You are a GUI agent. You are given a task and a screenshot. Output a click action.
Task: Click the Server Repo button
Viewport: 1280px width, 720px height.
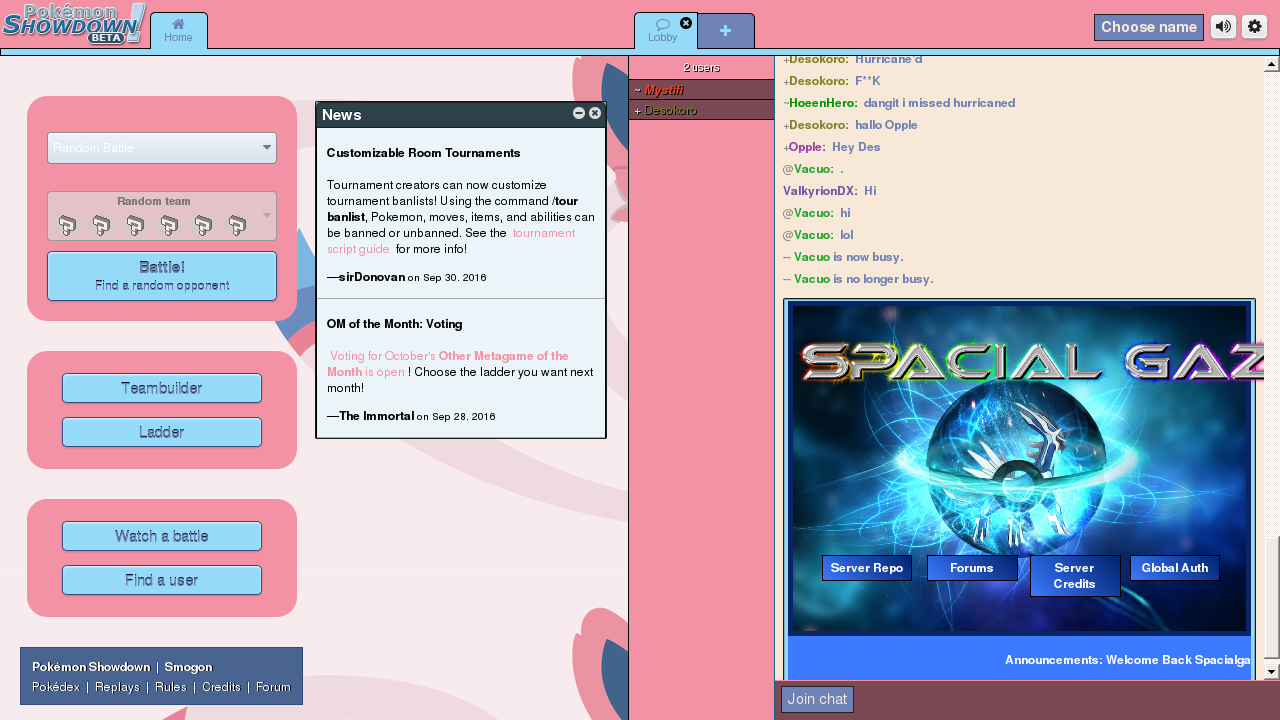pos(867,568)
